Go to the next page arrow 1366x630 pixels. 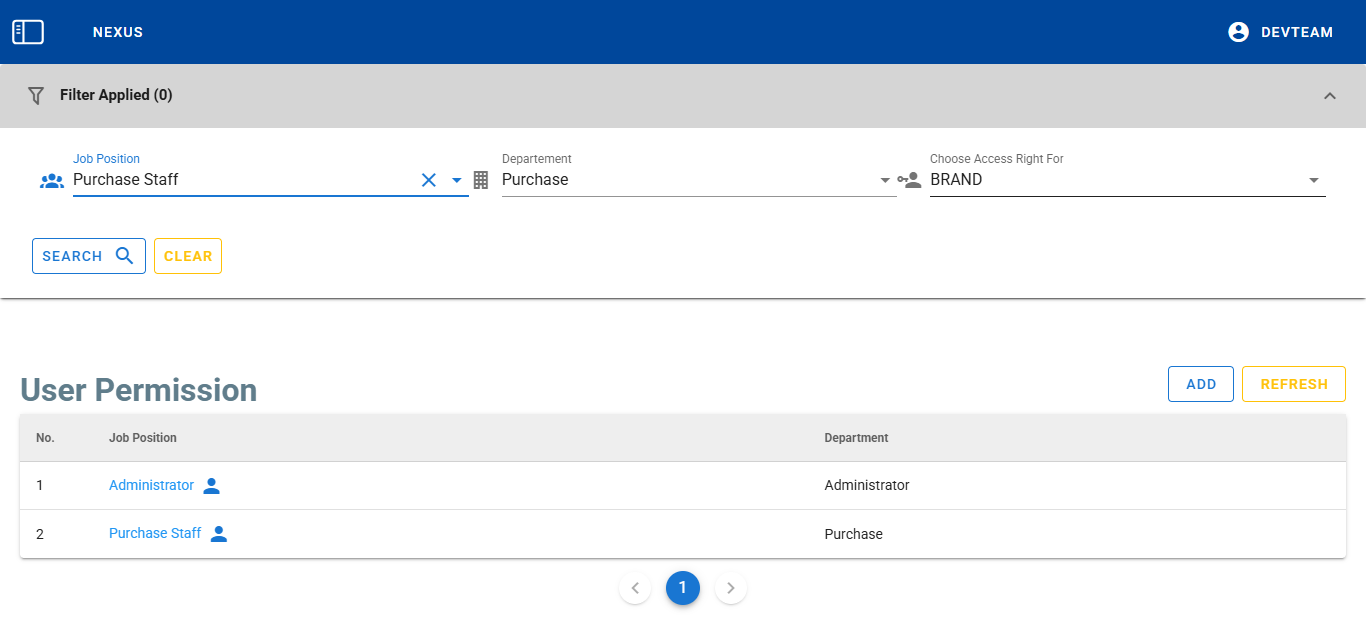[x=731, y=588]
